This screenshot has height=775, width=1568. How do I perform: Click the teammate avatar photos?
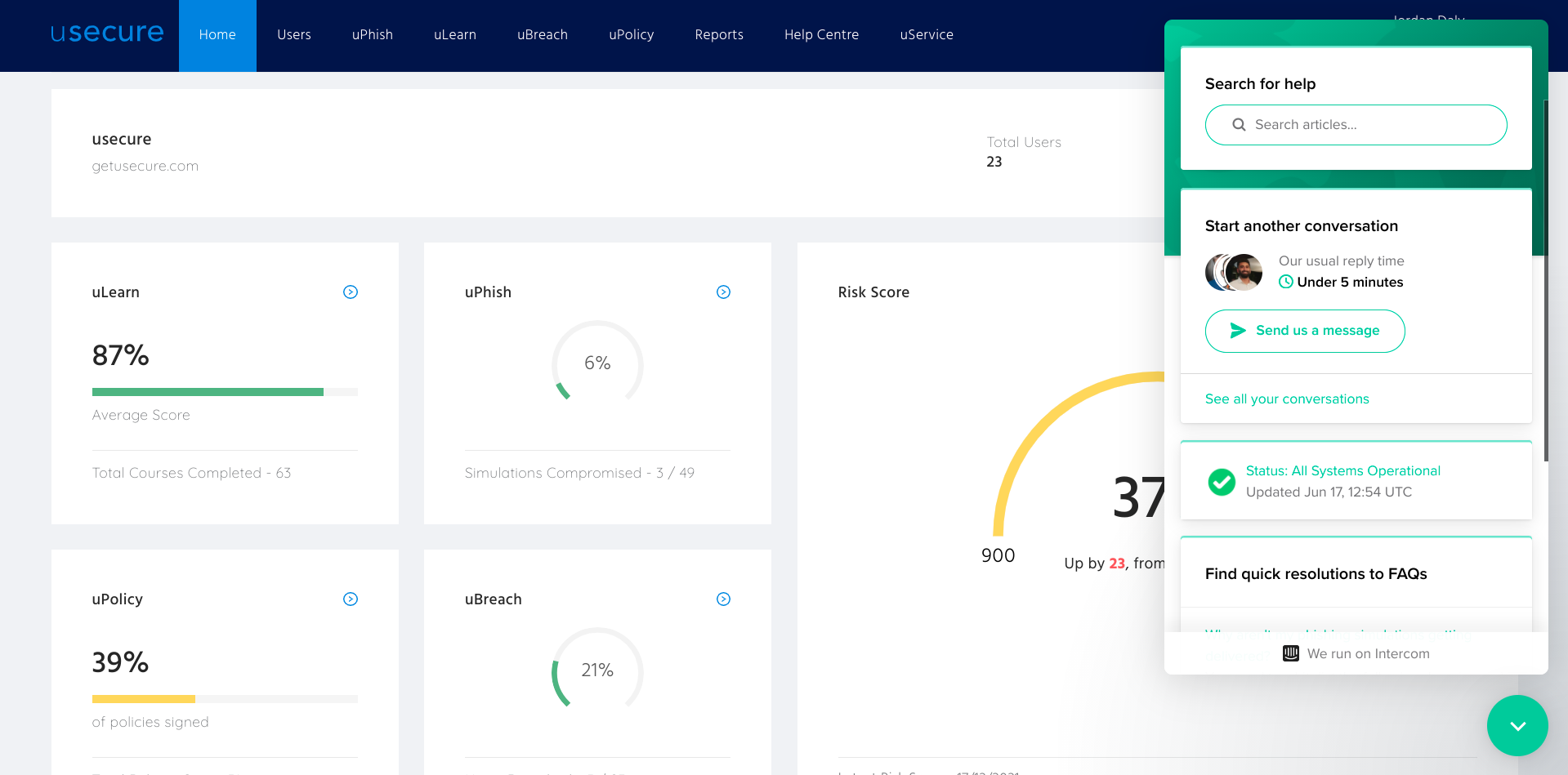(x=1233, y=271)
